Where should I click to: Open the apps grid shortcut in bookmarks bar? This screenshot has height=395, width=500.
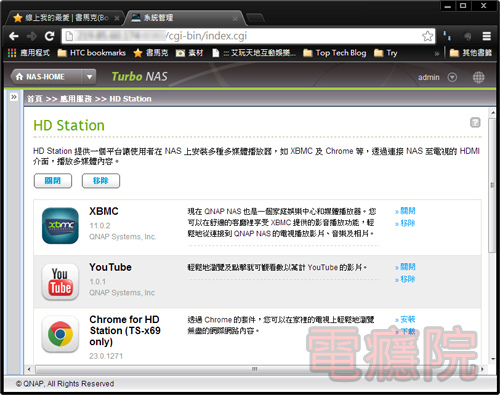[x=12, y=53]
